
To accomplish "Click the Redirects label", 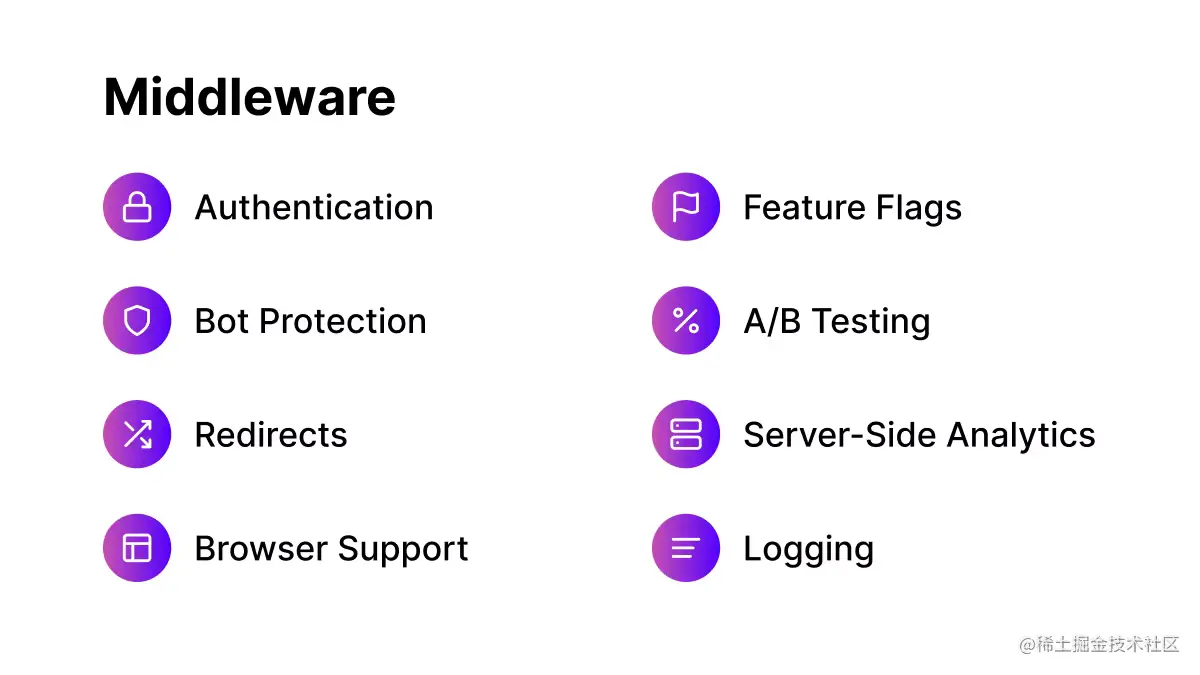I will tap(271, 435).
